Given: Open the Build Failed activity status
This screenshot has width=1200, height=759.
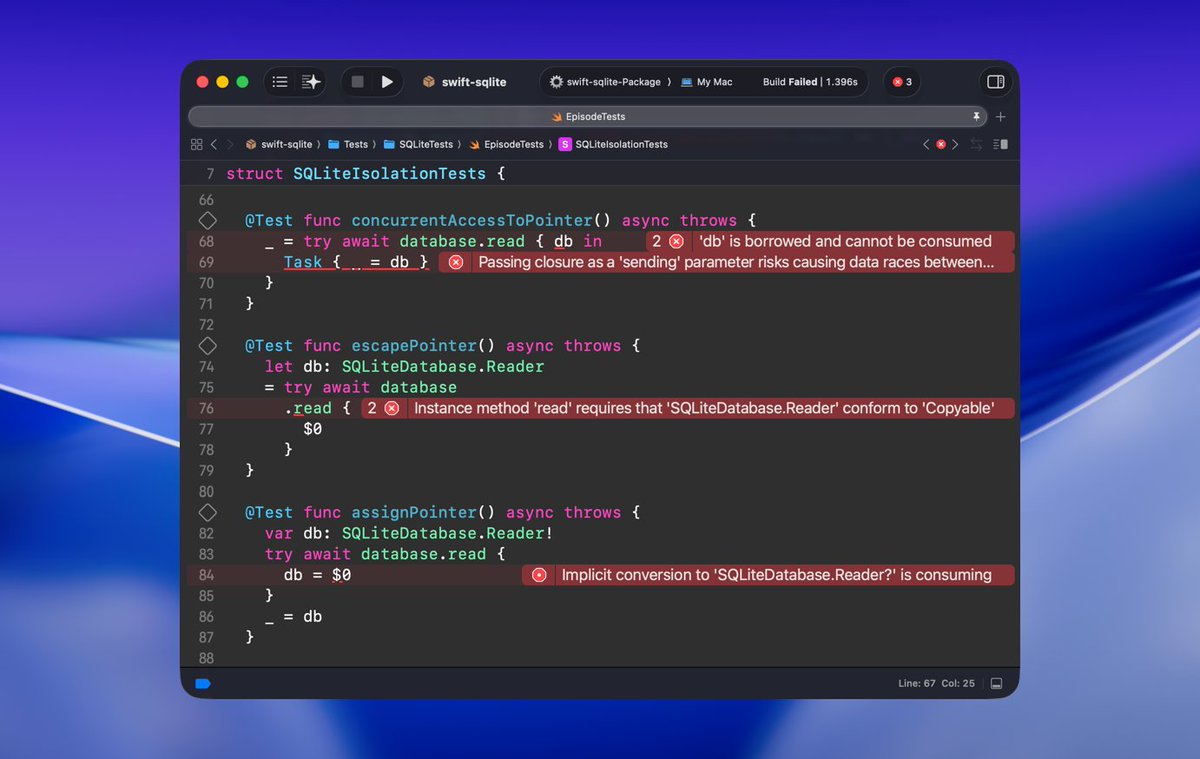Looking at the screenshot, I should pyautogui.click(x=810, y=82).
